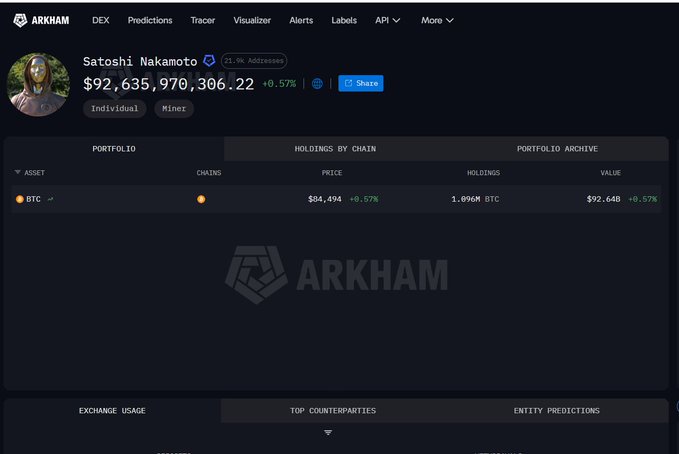Open Alerts from the top navigation
This screenshot has width=679, height=454.
301,20
